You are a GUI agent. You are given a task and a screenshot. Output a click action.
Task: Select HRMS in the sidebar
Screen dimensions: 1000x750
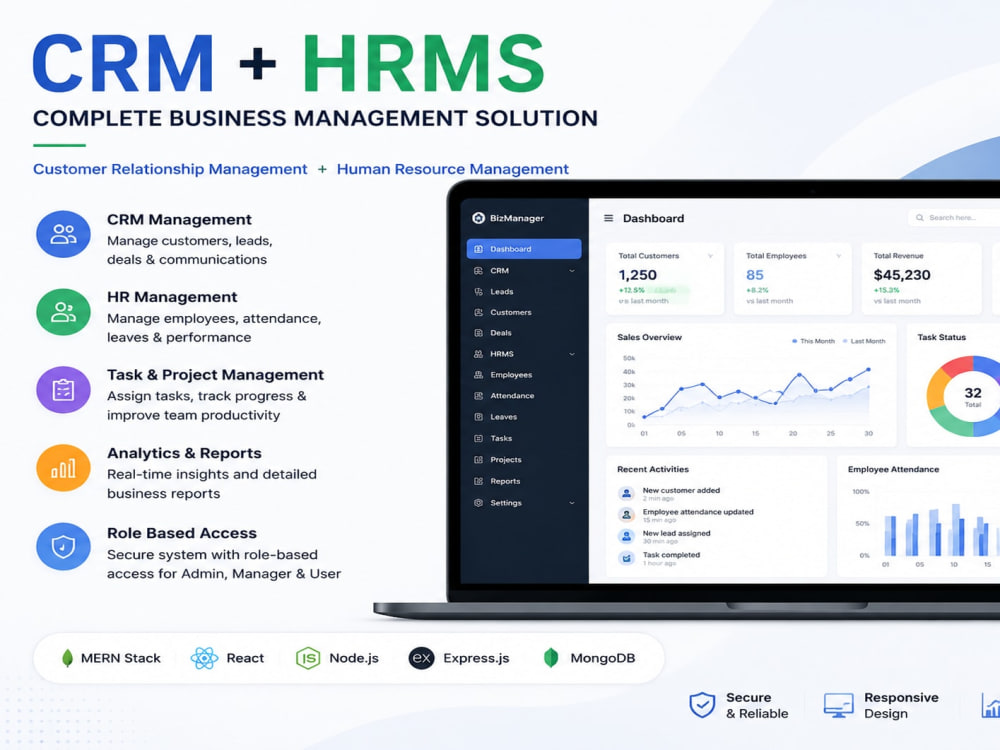click(524, 354)
